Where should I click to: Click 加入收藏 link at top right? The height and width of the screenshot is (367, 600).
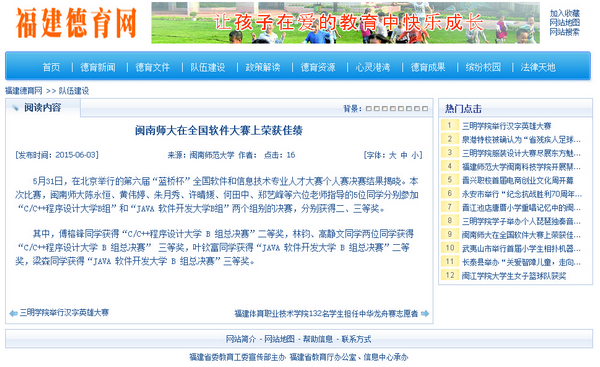pyautogui.click(x=565, y=13)
